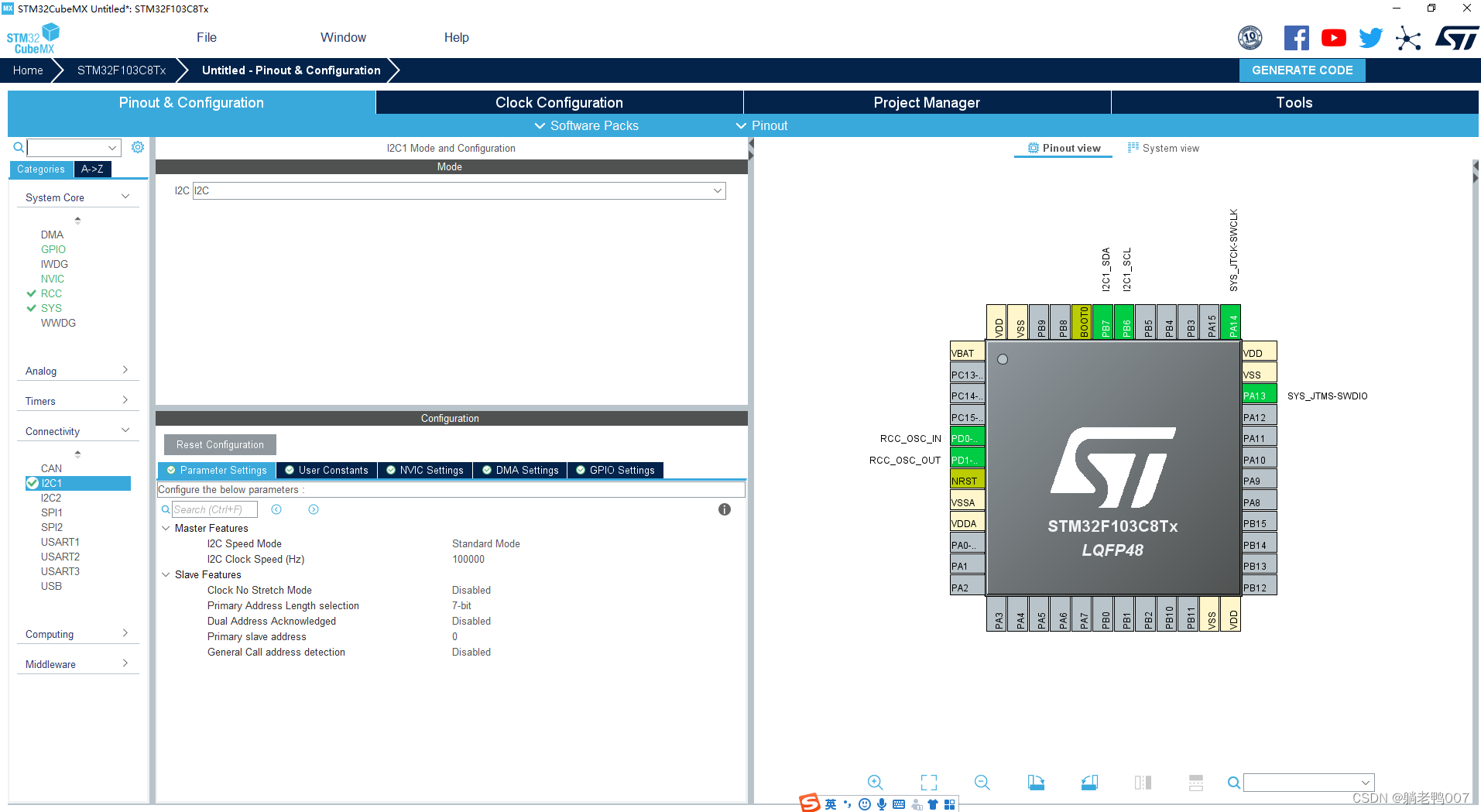Go to next parameter search result
The image size is (1481, 812).
click(314, 509)
